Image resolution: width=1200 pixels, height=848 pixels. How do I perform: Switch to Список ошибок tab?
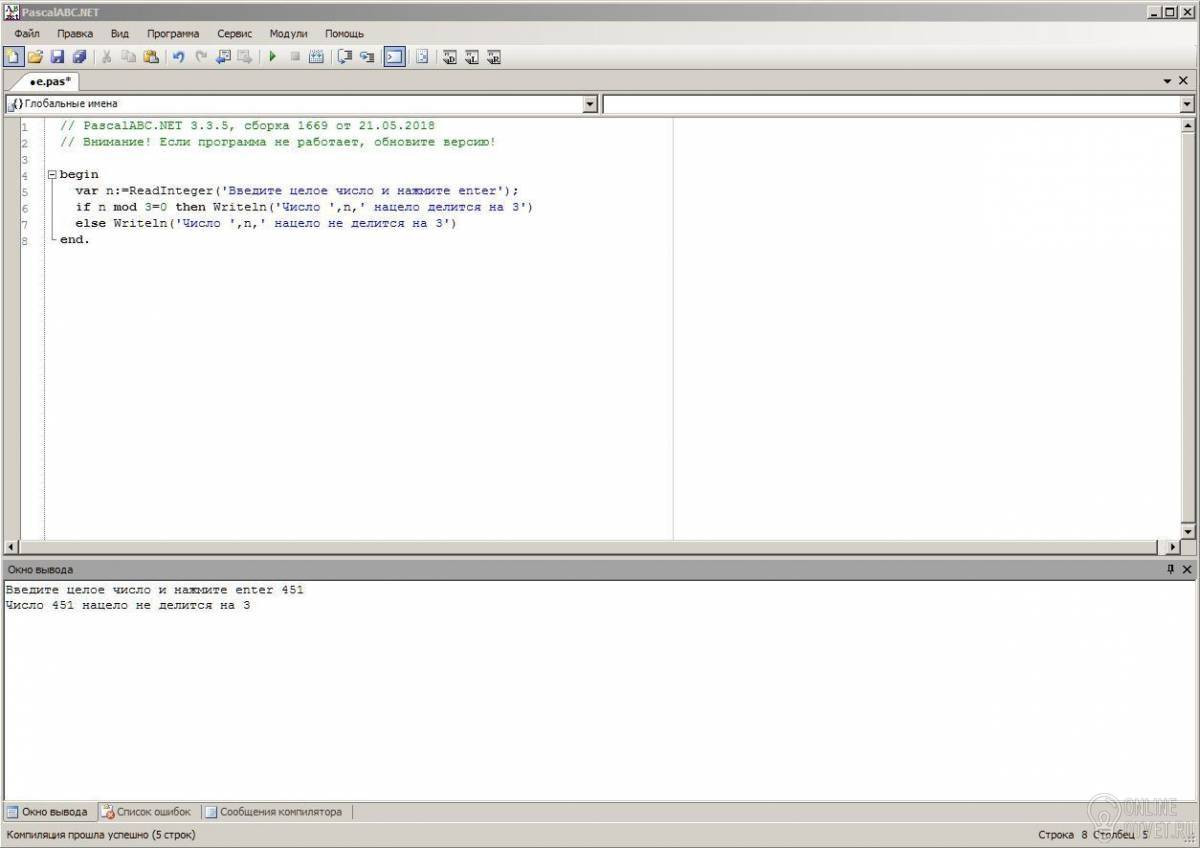(146, 812)
